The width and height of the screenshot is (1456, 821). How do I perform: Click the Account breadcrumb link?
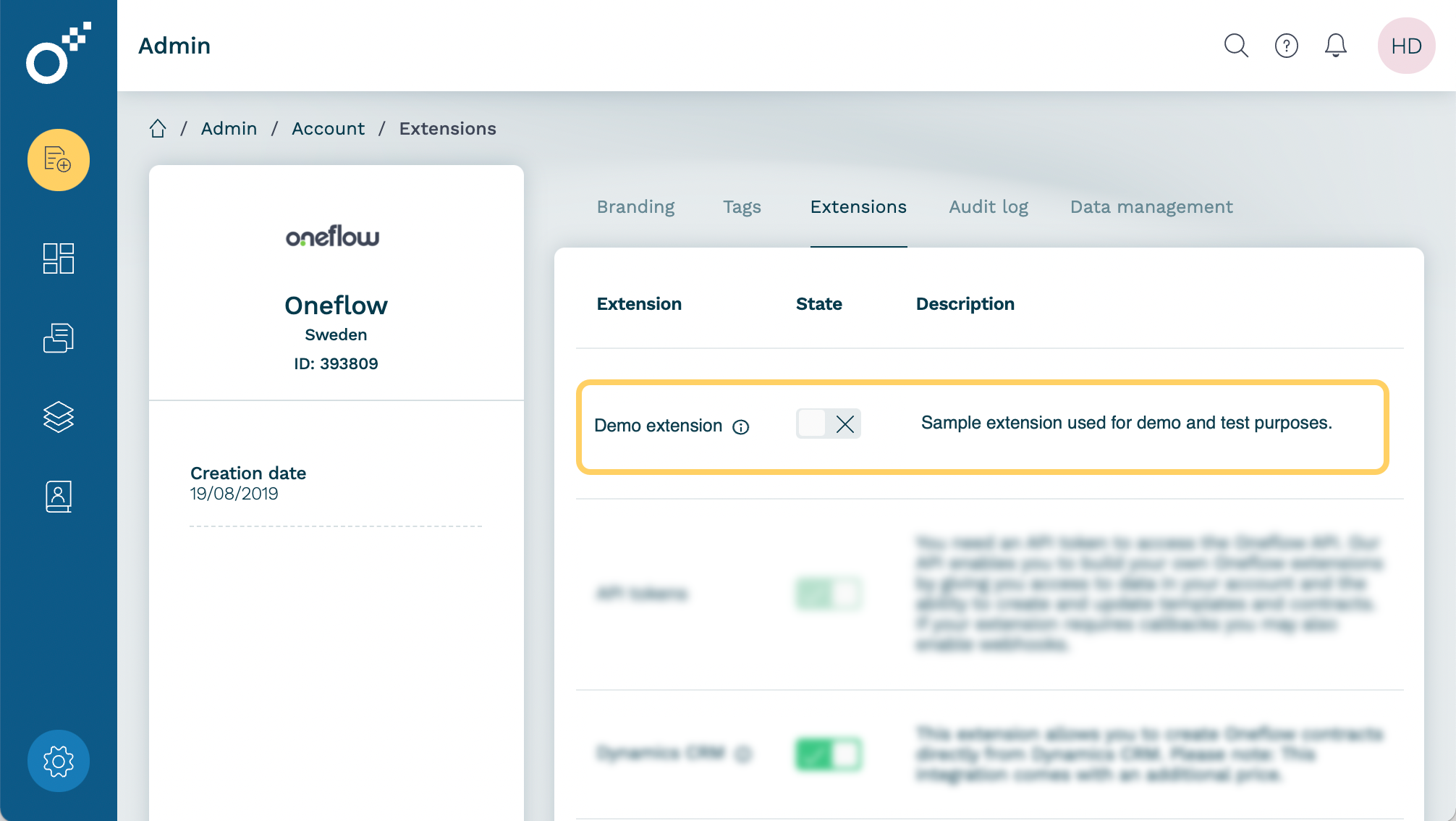[328, 129]
